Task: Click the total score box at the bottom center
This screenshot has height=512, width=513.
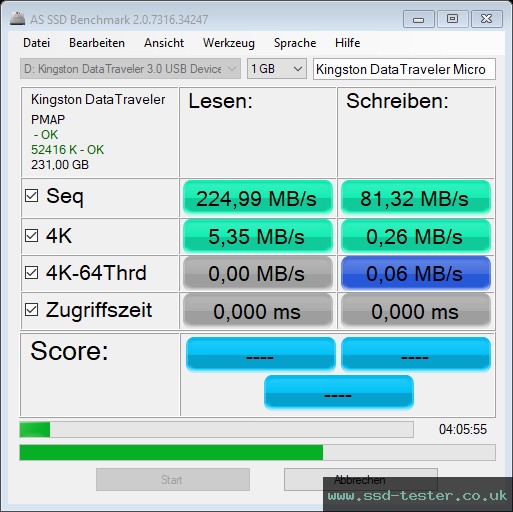Action: [x=339, y=392]
